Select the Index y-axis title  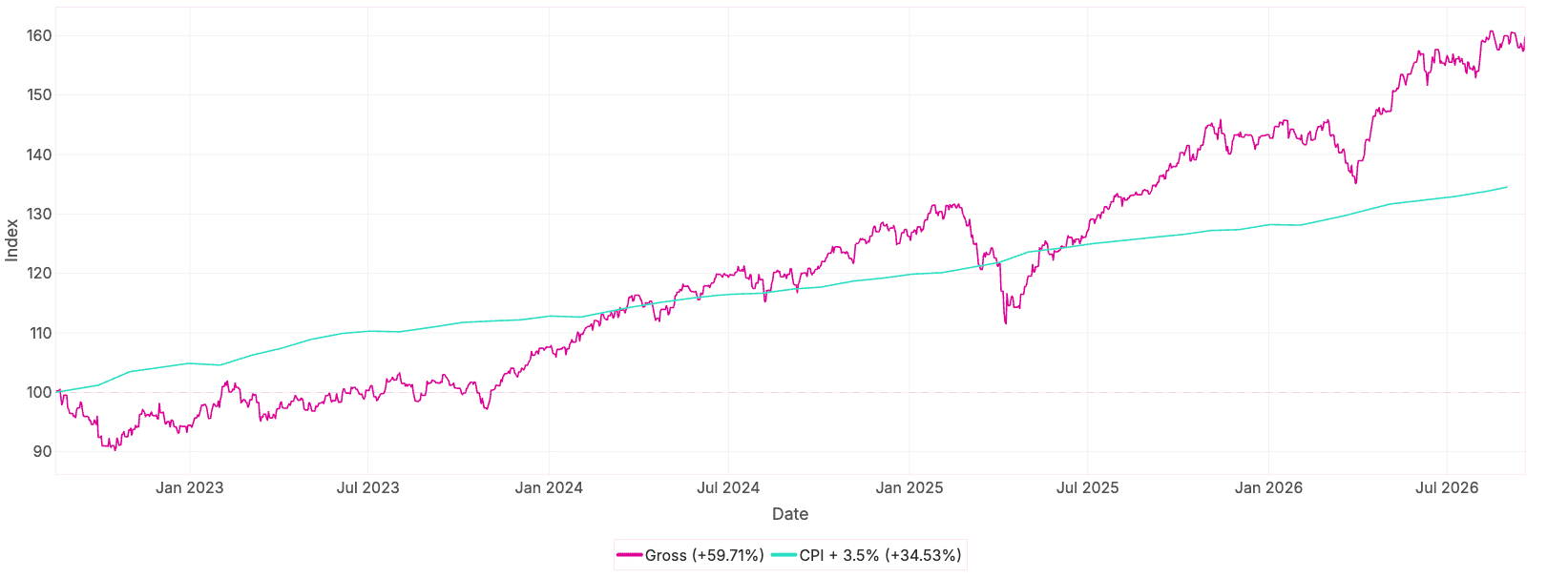[x=12, y=240]
